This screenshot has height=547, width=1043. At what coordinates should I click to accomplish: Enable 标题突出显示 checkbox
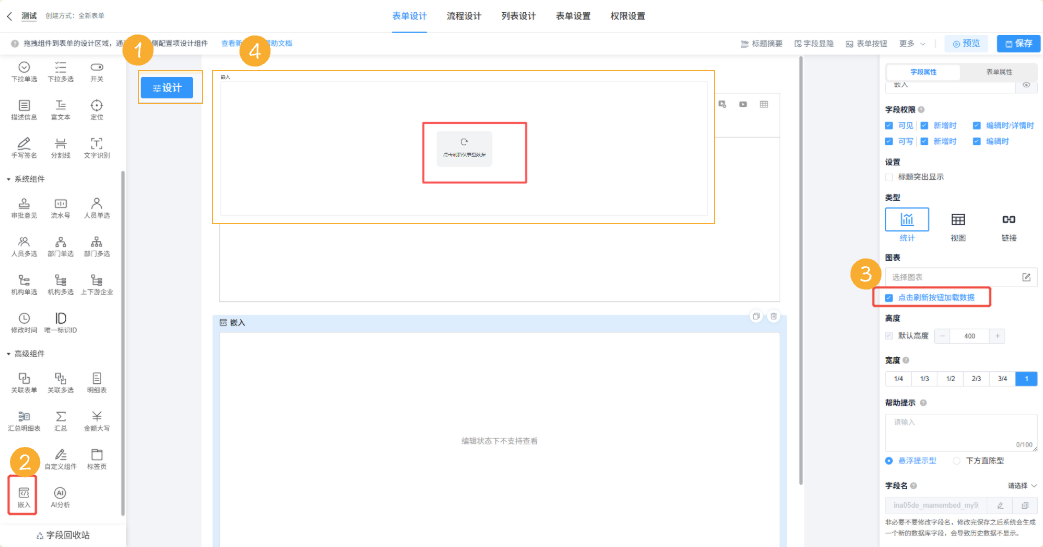point(890,177)
